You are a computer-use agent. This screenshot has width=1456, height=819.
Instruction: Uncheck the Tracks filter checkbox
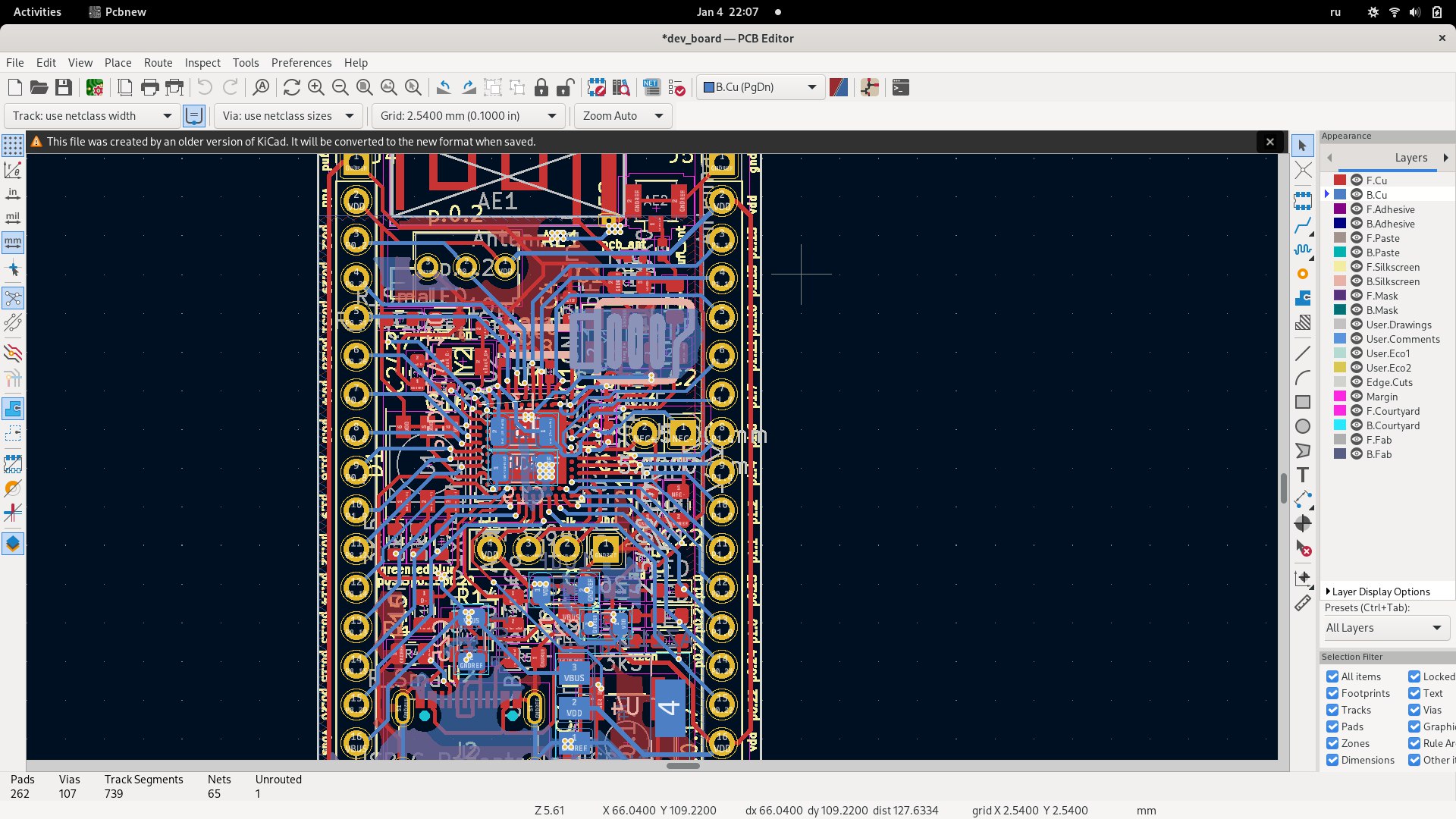(1332, 710)
